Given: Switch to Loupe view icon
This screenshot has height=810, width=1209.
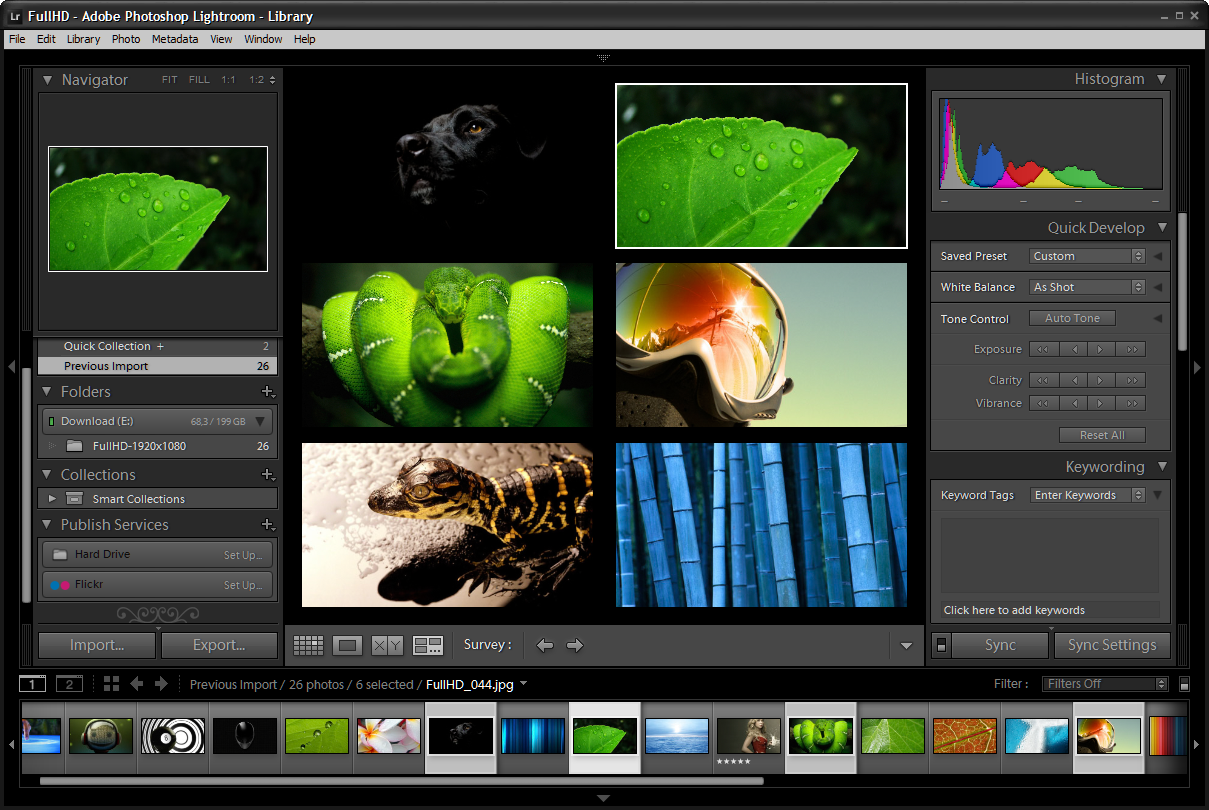Looking at the screenshot, I should 347,646.
